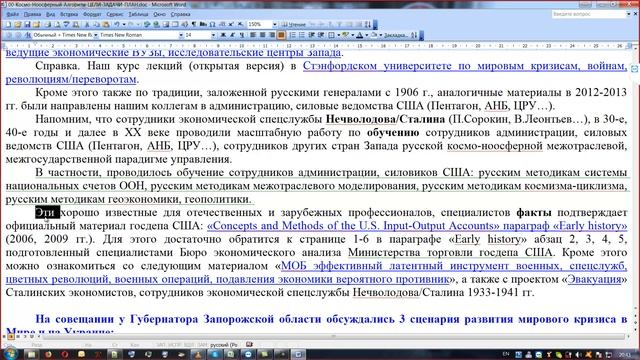The image size is (640, 360).
Task: Click the Insert Hyperlink globe icon
Action: 156,24
